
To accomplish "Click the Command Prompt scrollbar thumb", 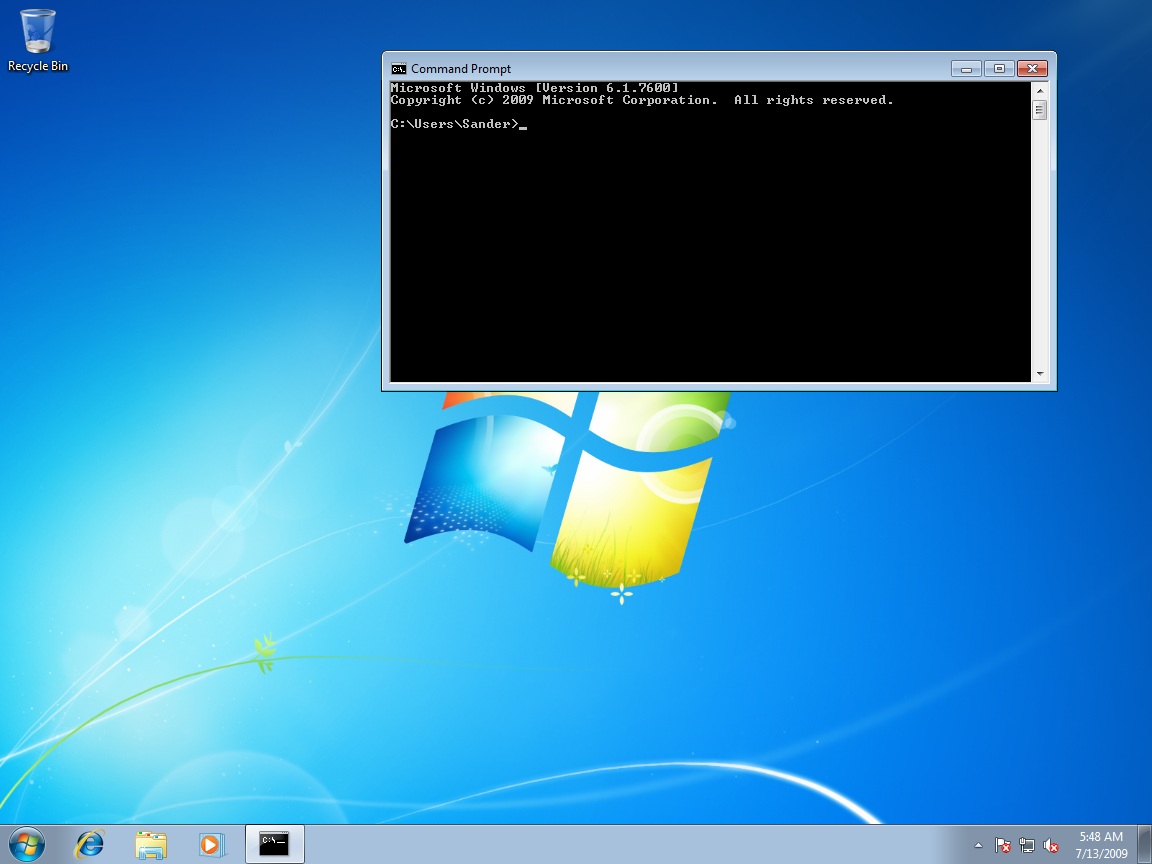I will (1040, 110).
